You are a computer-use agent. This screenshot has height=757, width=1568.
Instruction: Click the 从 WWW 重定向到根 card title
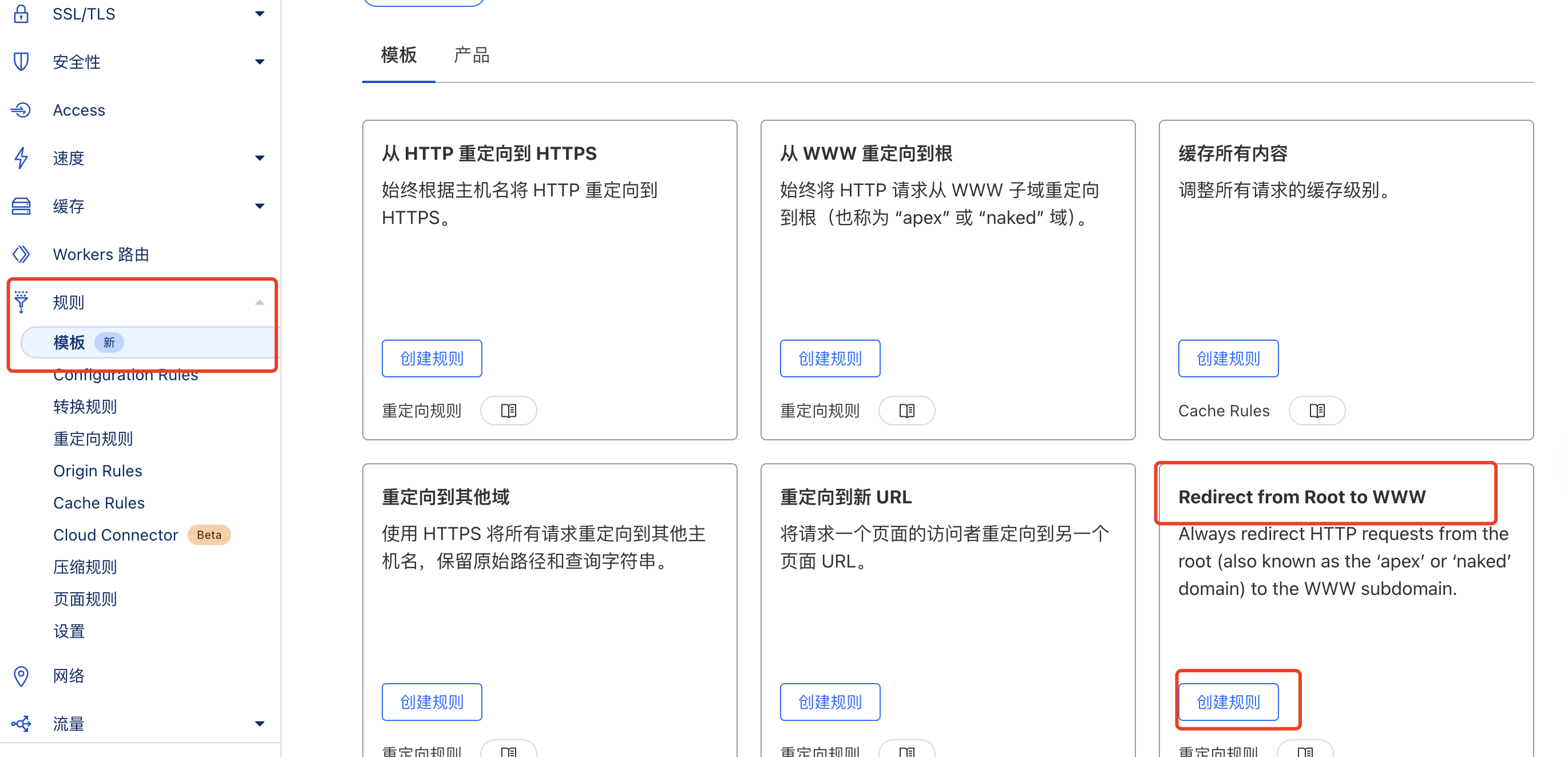click(x=866, y=153)
